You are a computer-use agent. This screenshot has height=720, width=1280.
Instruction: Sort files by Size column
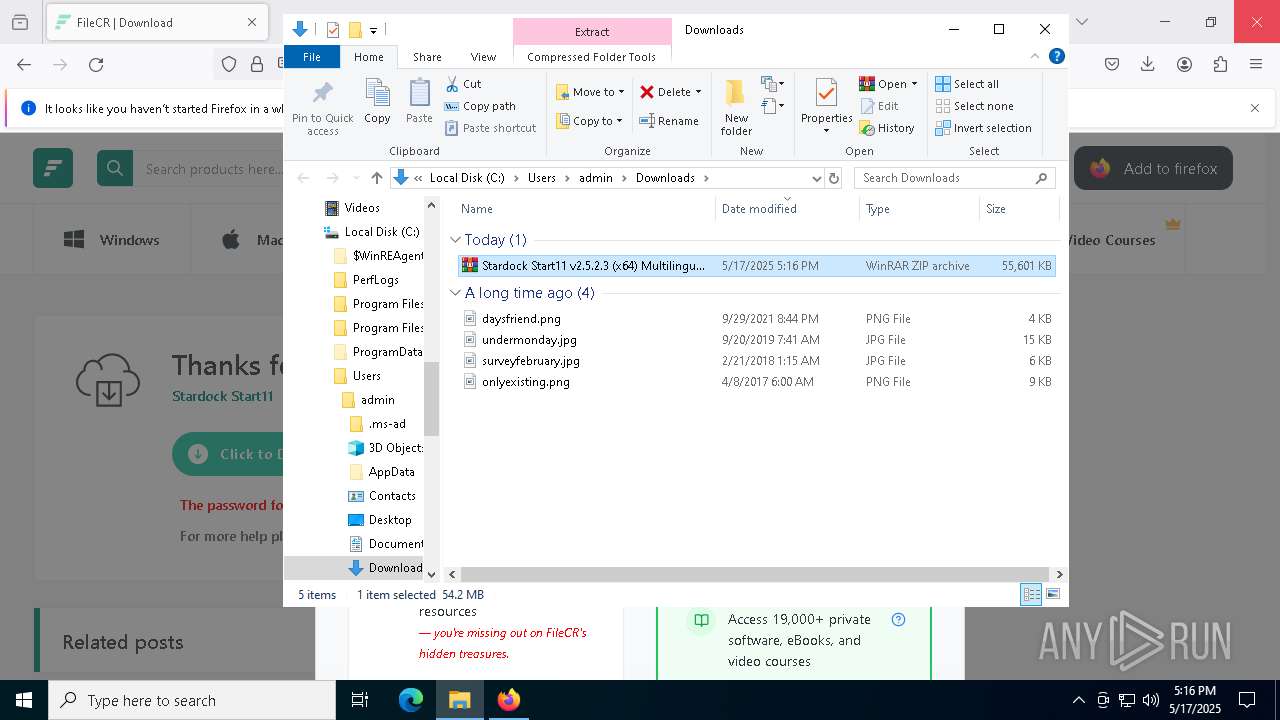[1018, 209]
